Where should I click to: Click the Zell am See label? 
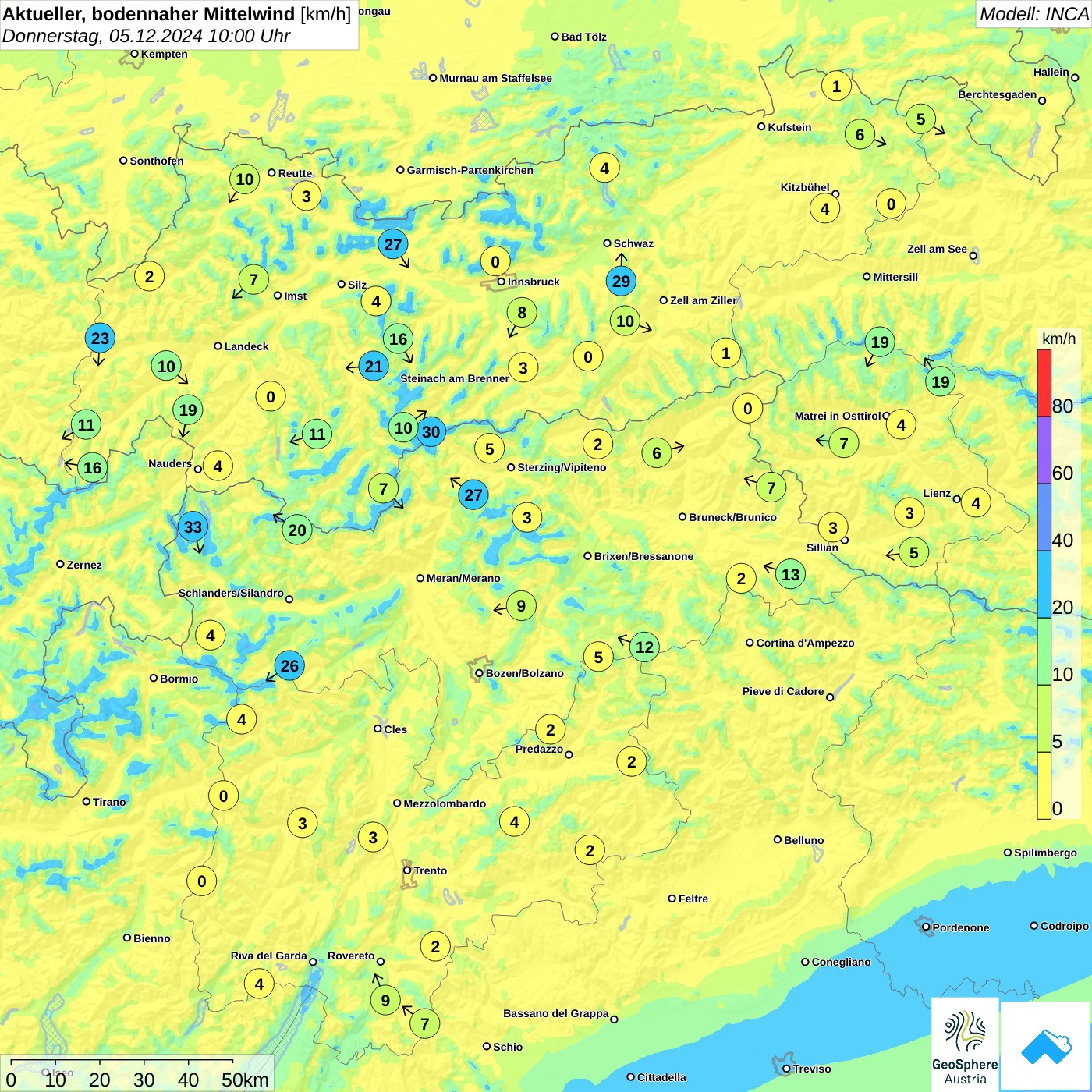coord(937,249)
